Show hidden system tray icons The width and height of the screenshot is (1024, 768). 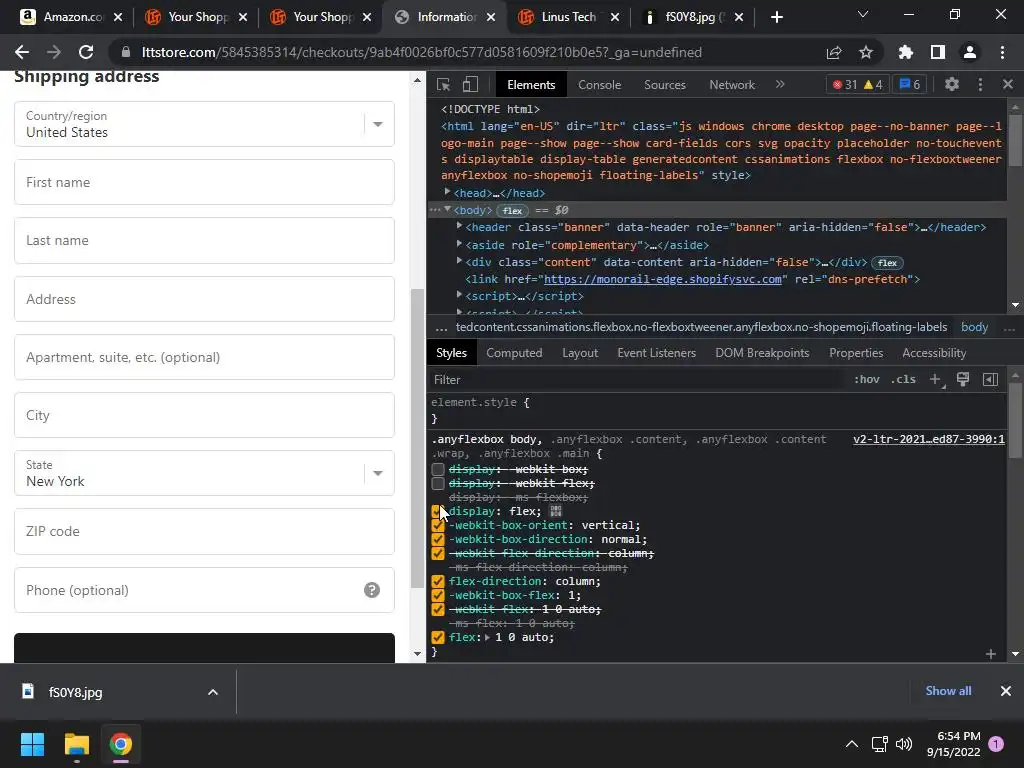coord(852,744)
